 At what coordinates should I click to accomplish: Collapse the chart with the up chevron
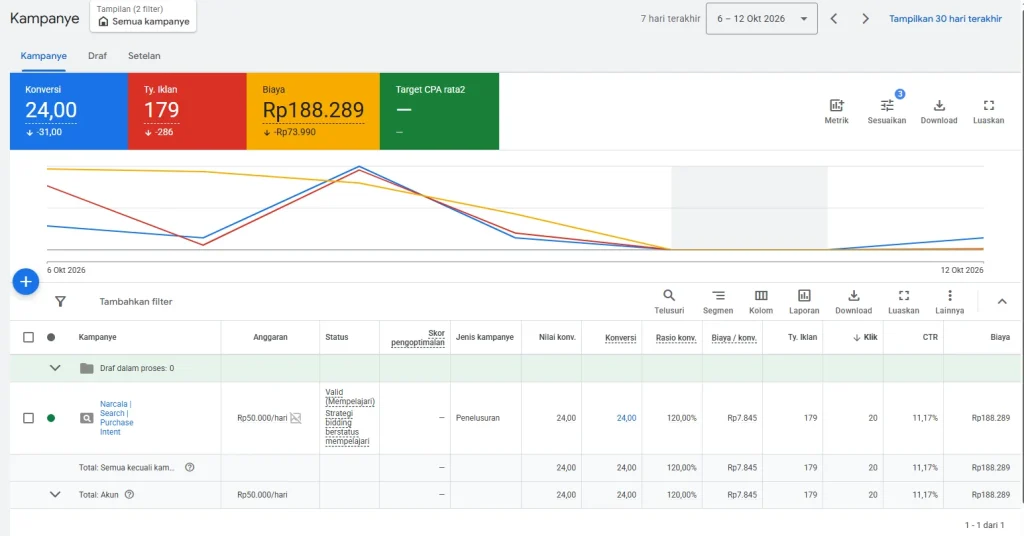[x=1002, y=301]
